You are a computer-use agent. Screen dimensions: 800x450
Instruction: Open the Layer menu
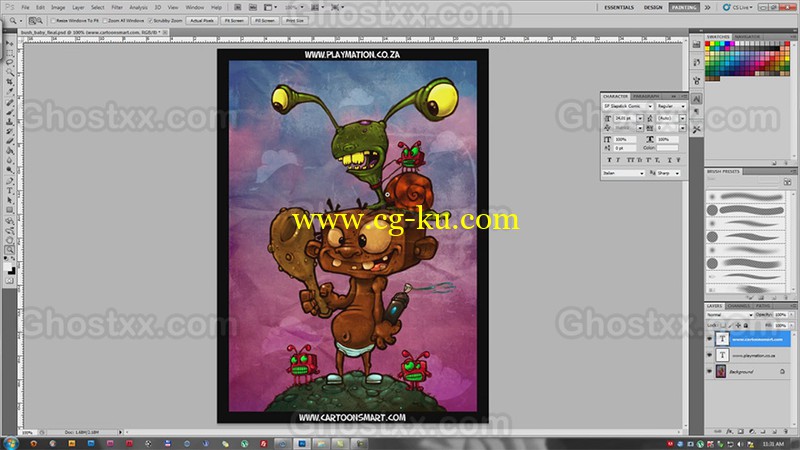(x=78, y=8)
